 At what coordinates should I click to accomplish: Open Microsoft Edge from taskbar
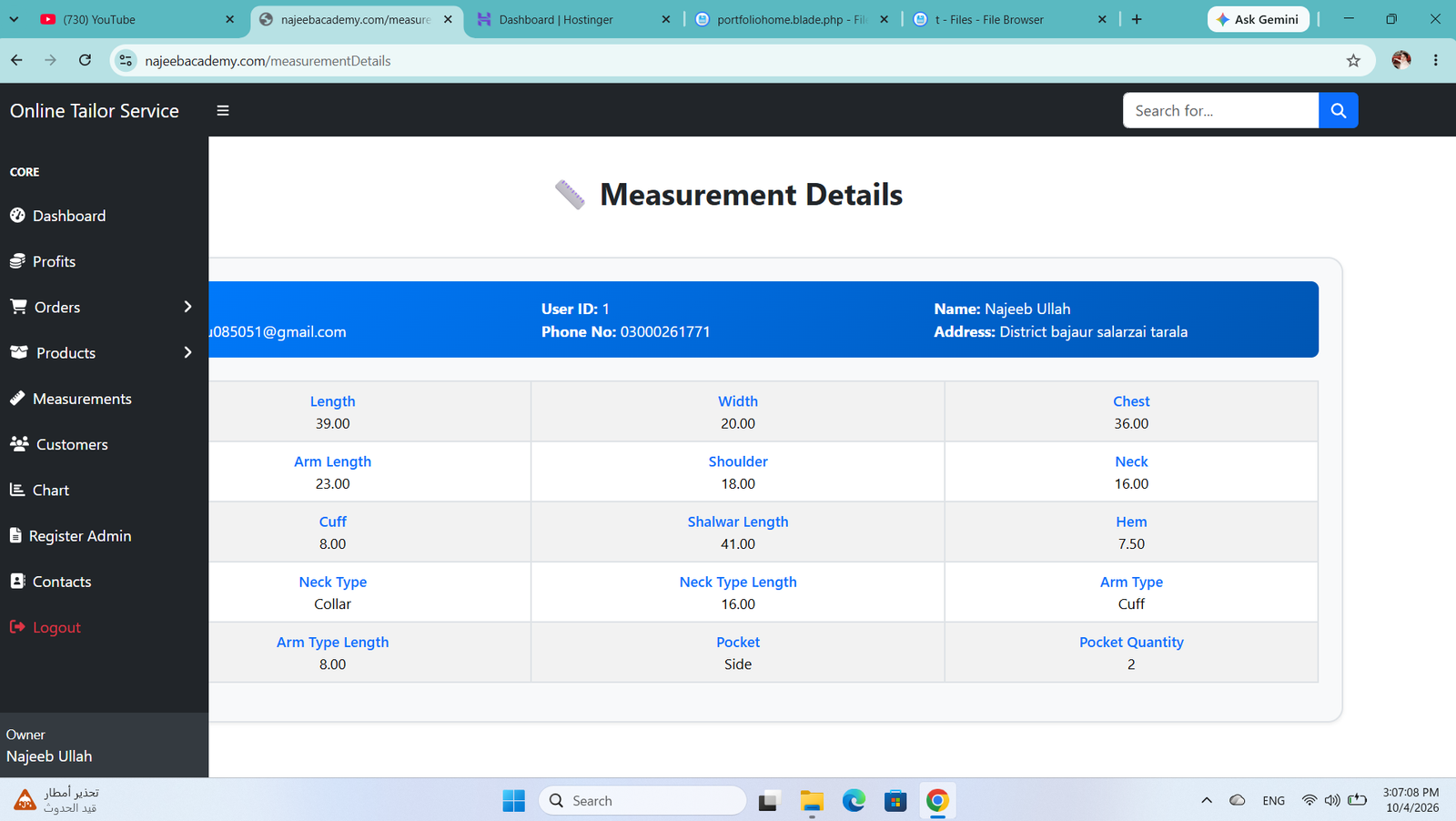tap(854, 800)
